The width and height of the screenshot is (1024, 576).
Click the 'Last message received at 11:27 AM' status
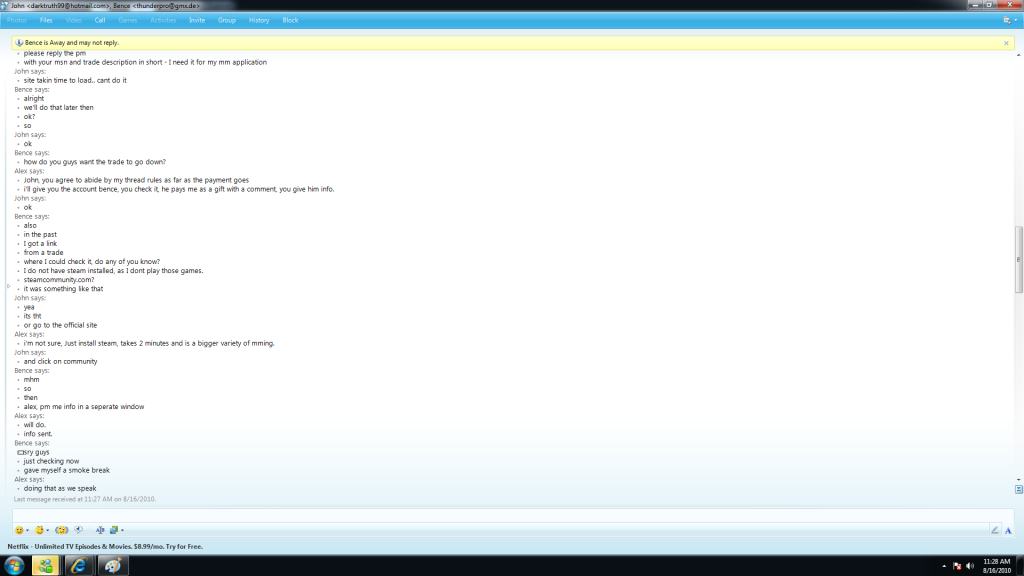[85, 499]
